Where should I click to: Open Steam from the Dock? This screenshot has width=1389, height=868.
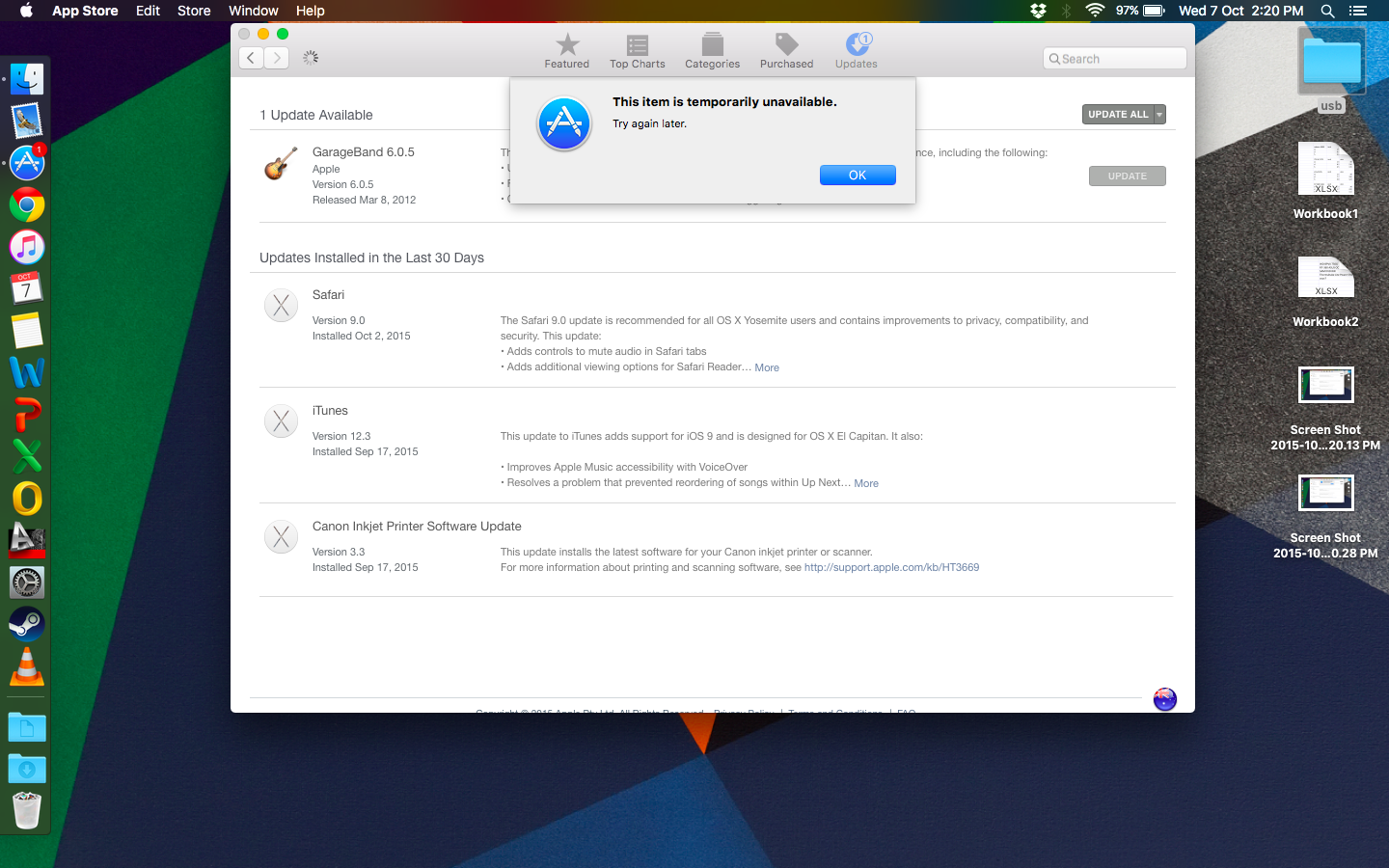(27, 624)
